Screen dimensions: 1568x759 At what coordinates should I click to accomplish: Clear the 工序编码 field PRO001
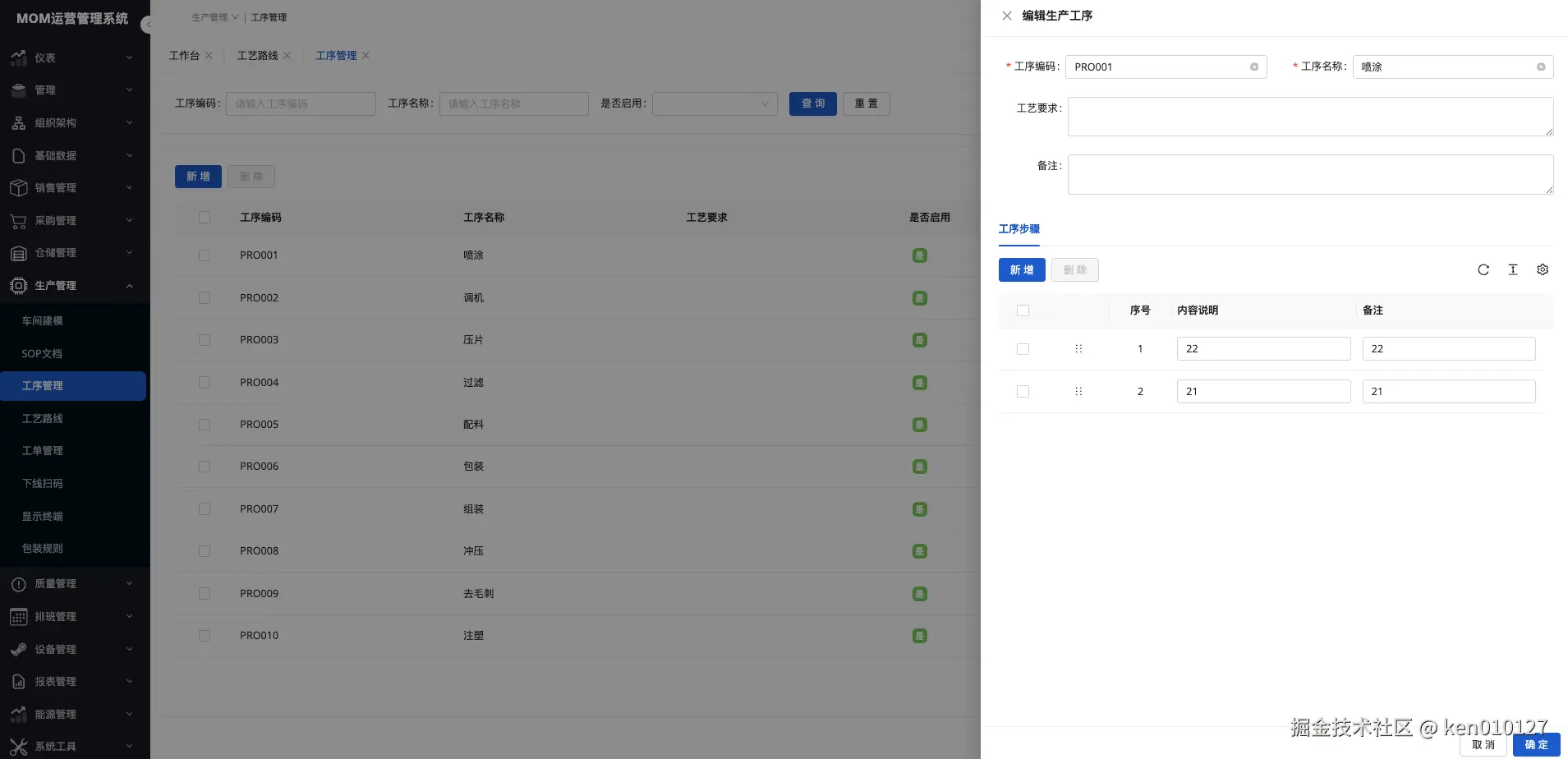coord(1254,67)
